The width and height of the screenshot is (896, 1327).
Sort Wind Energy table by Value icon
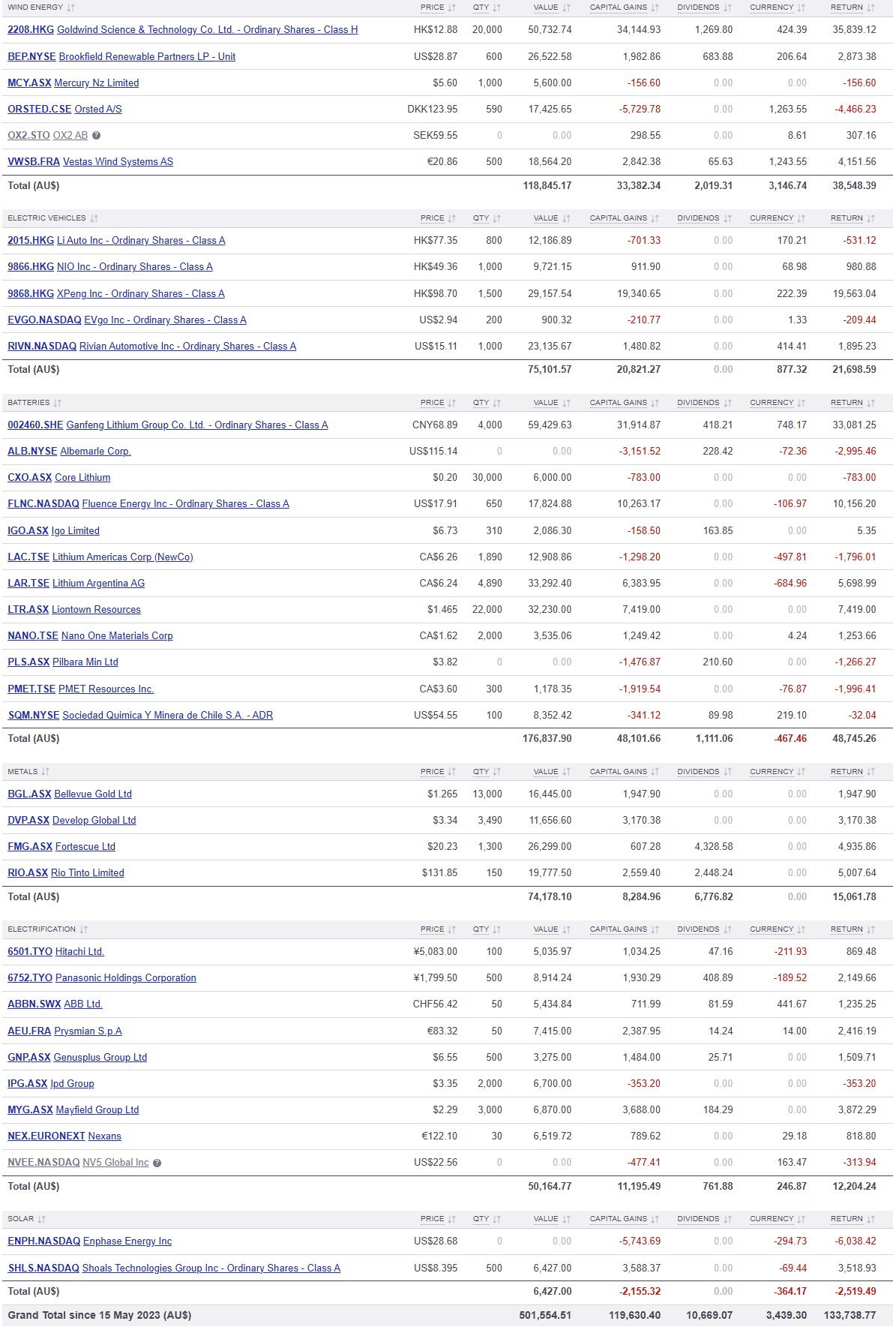coord(566,8)
